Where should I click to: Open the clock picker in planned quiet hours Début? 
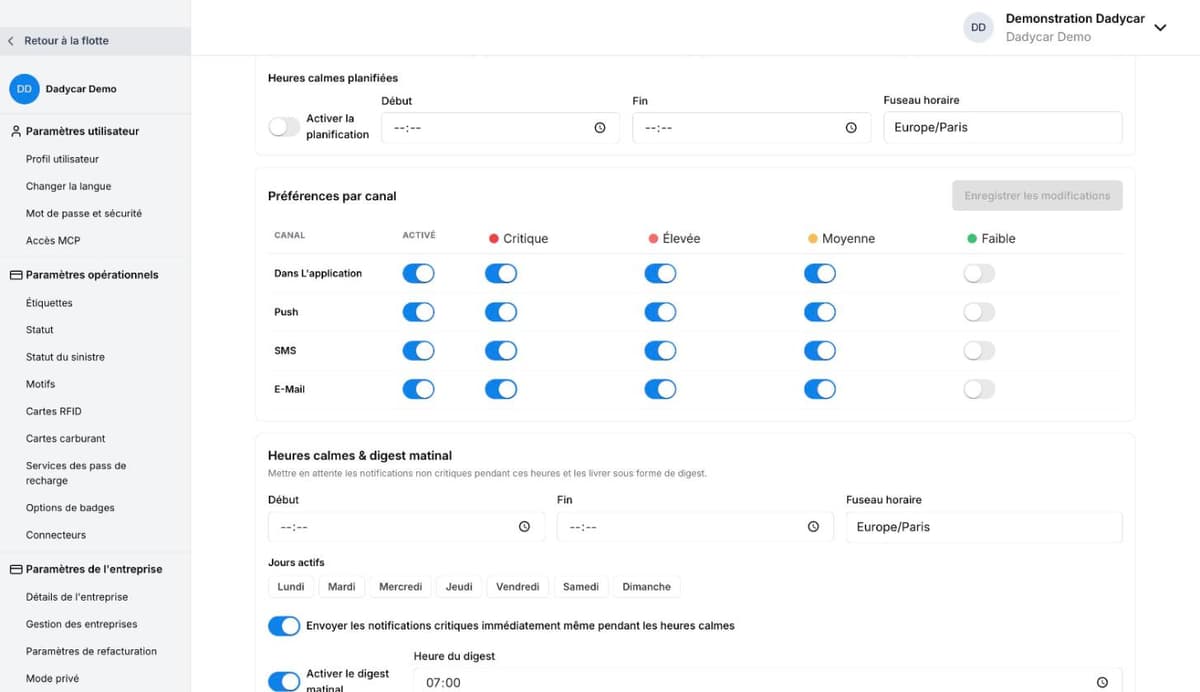[x=600, y=128]
